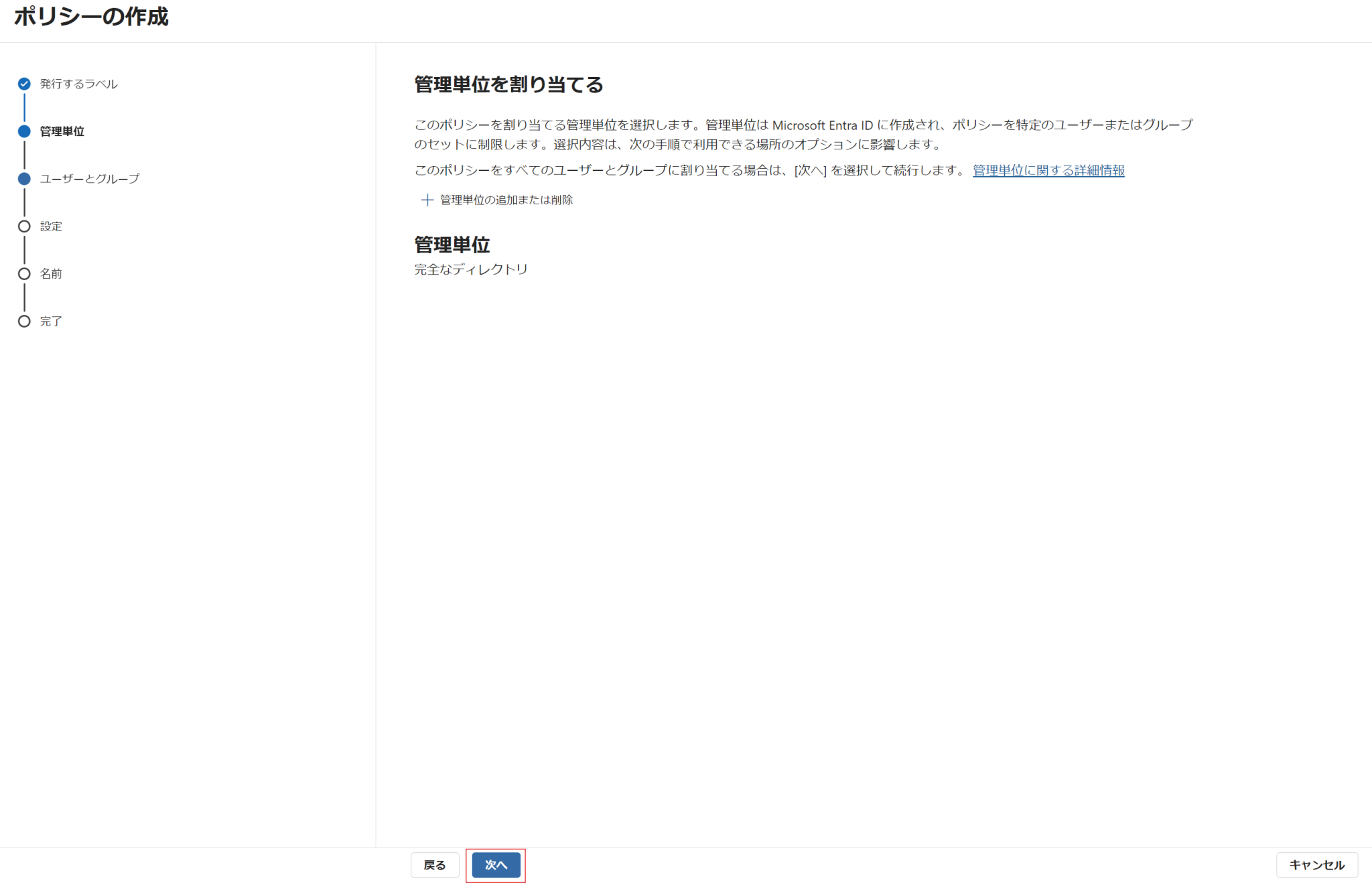Navigate to the 発行するラベル step
This screenshot has width=1372, height=883.
[x=78, y=84]
